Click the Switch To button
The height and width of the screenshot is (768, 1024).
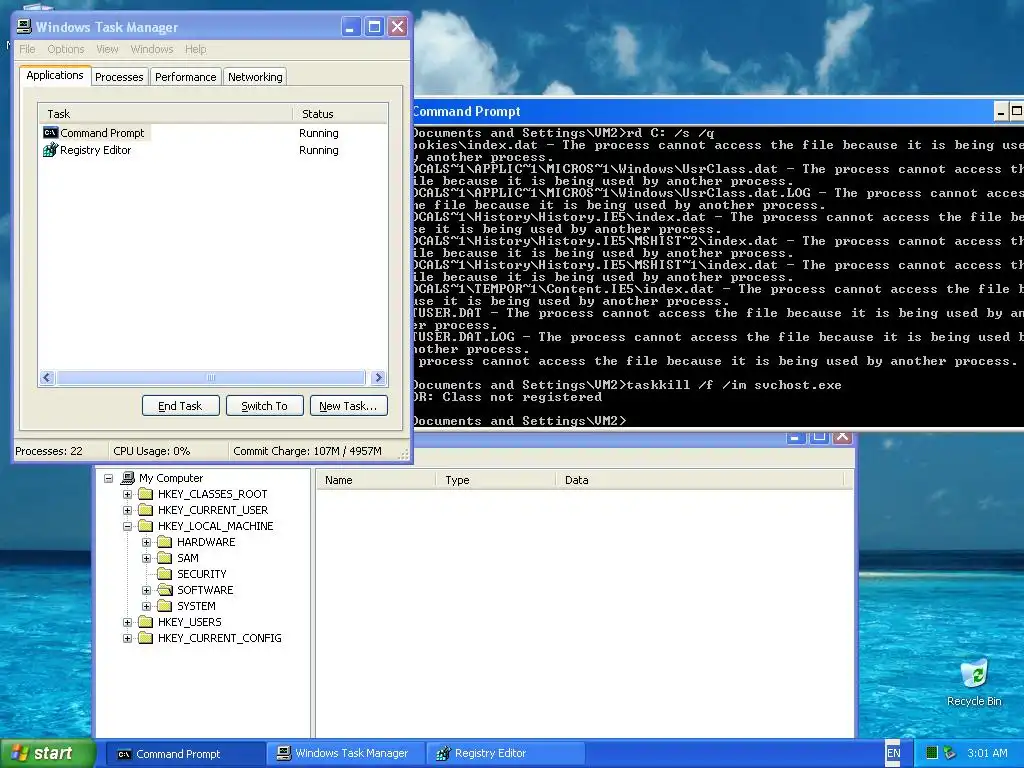pyautogui.click(x=264, y=406)
